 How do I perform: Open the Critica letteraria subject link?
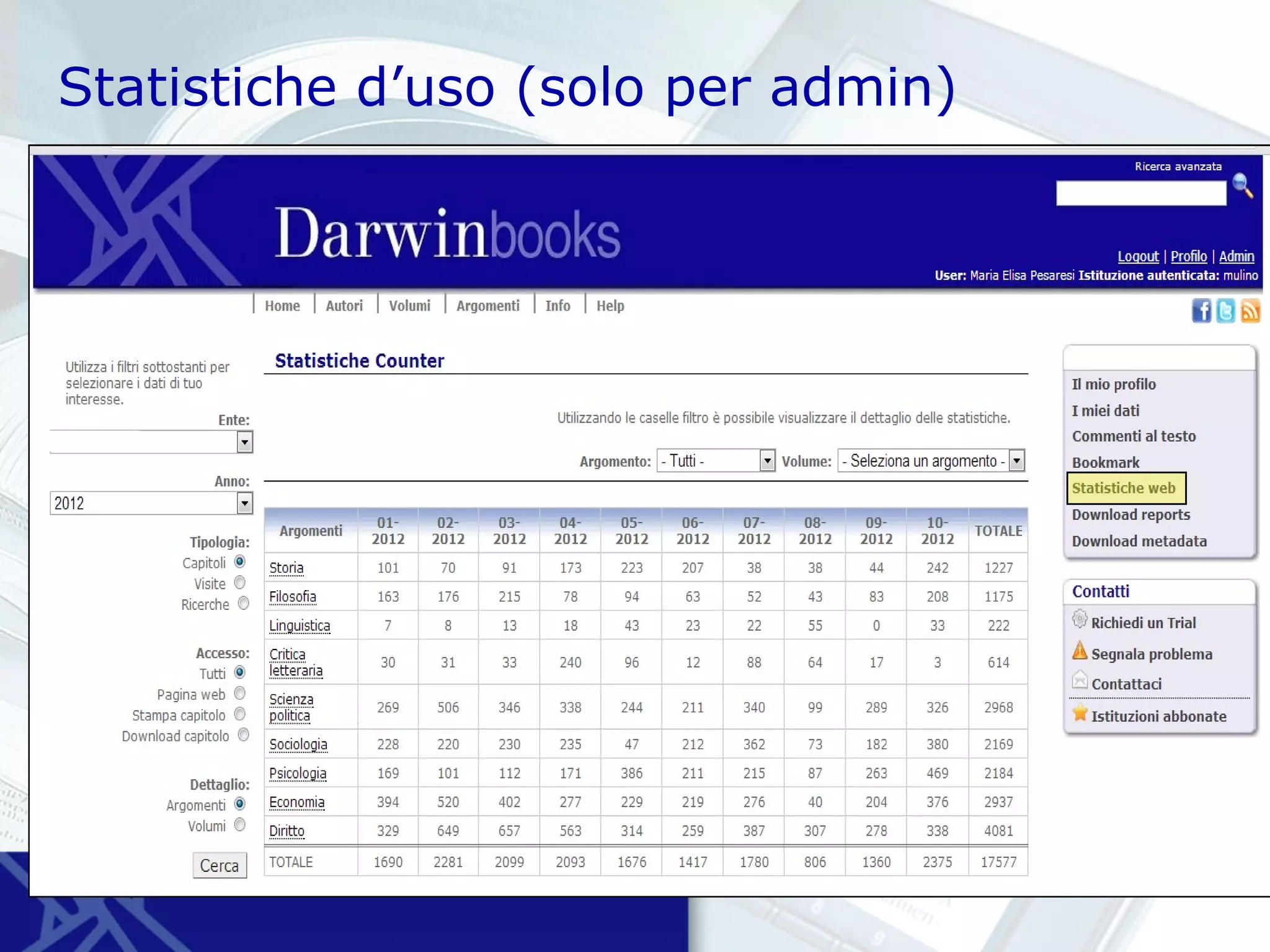[x=296, y=663]
